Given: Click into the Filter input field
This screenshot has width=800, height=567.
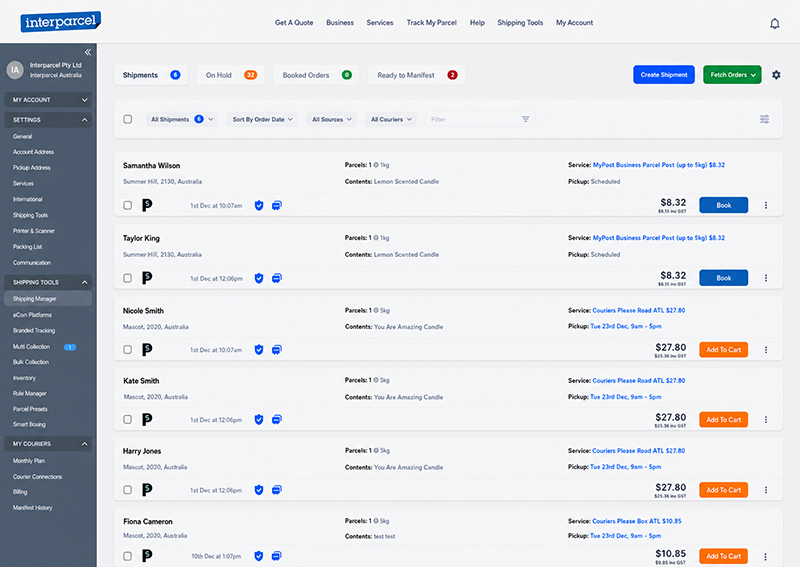Looking at the screenshot, I should click(x=480, y=119).
